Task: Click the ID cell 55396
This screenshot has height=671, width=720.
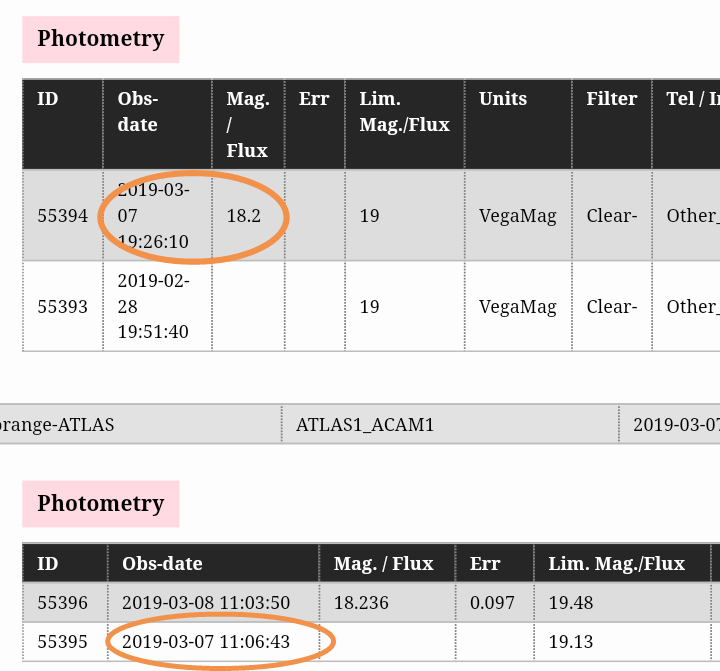Action: pos(62,603)
